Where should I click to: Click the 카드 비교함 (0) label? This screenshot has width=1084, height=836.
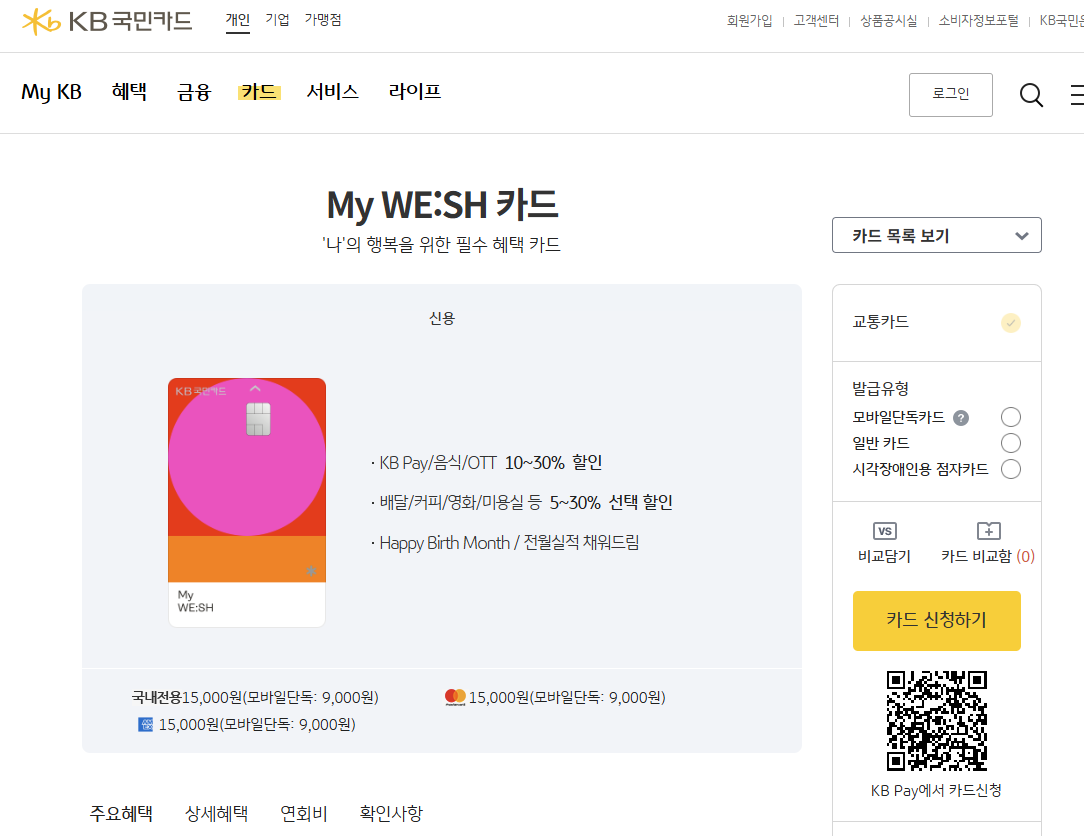pyautogui.click(x=988, y=557)
